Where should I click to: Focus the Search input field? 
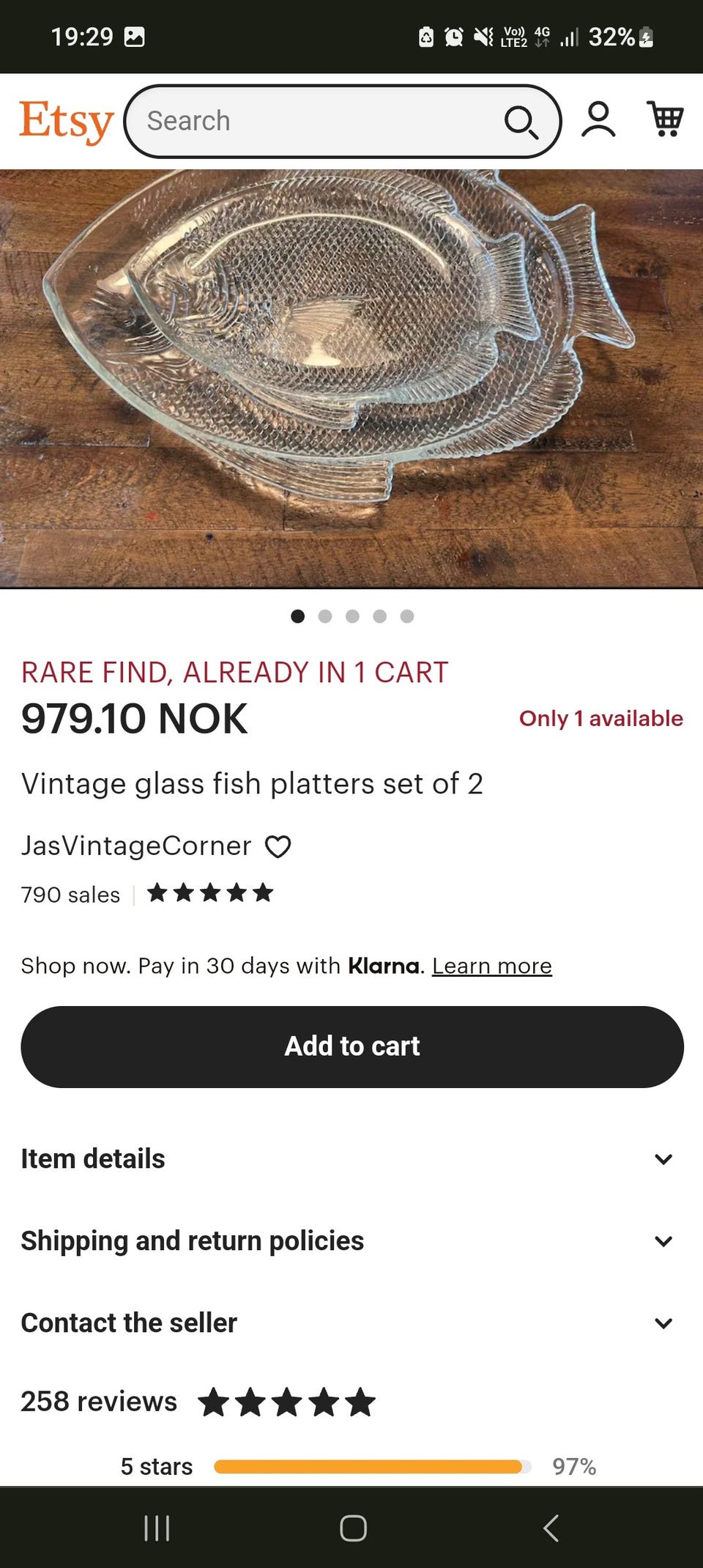315,122
